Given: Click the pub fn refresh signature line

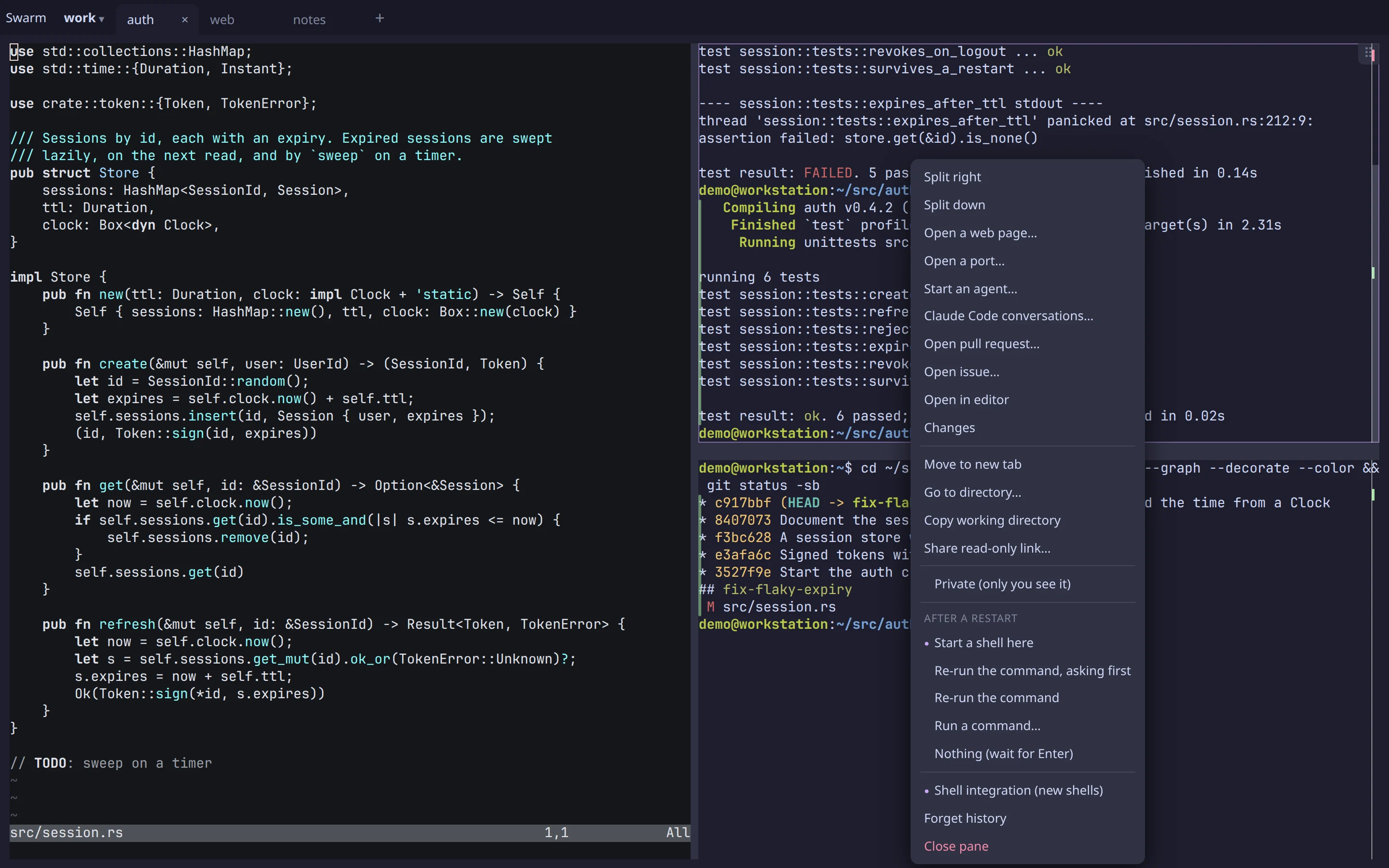Looking at the screenshot, I should pos(333,624).
